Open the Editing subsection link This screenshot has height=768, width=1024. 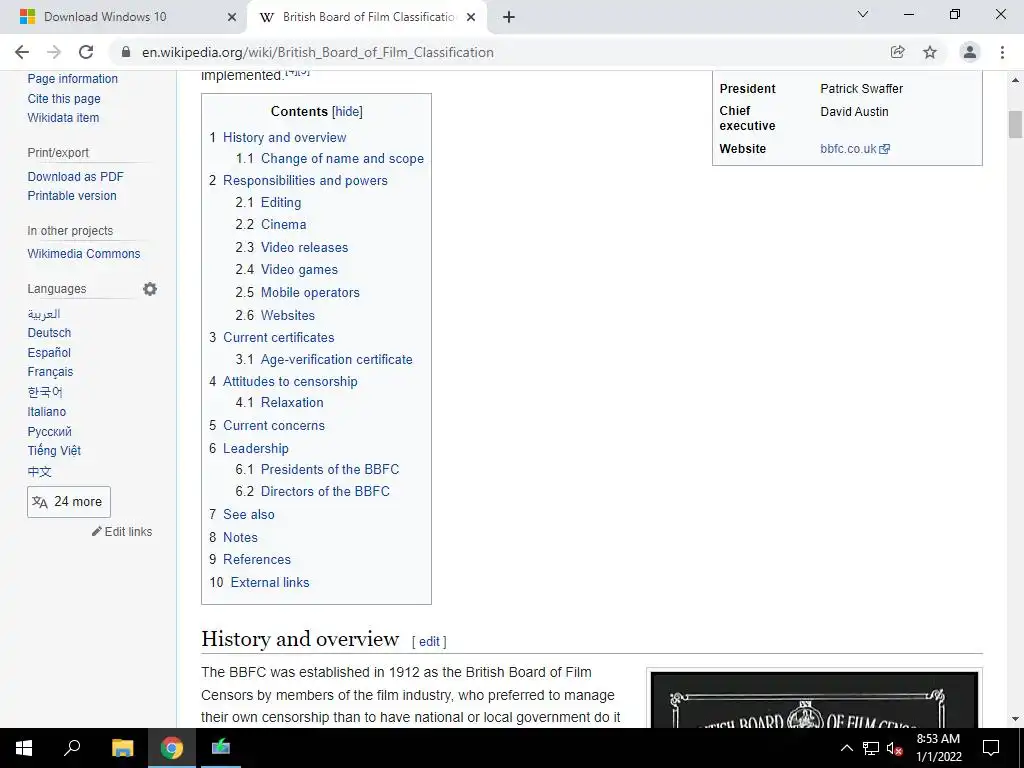coord(281,202)
